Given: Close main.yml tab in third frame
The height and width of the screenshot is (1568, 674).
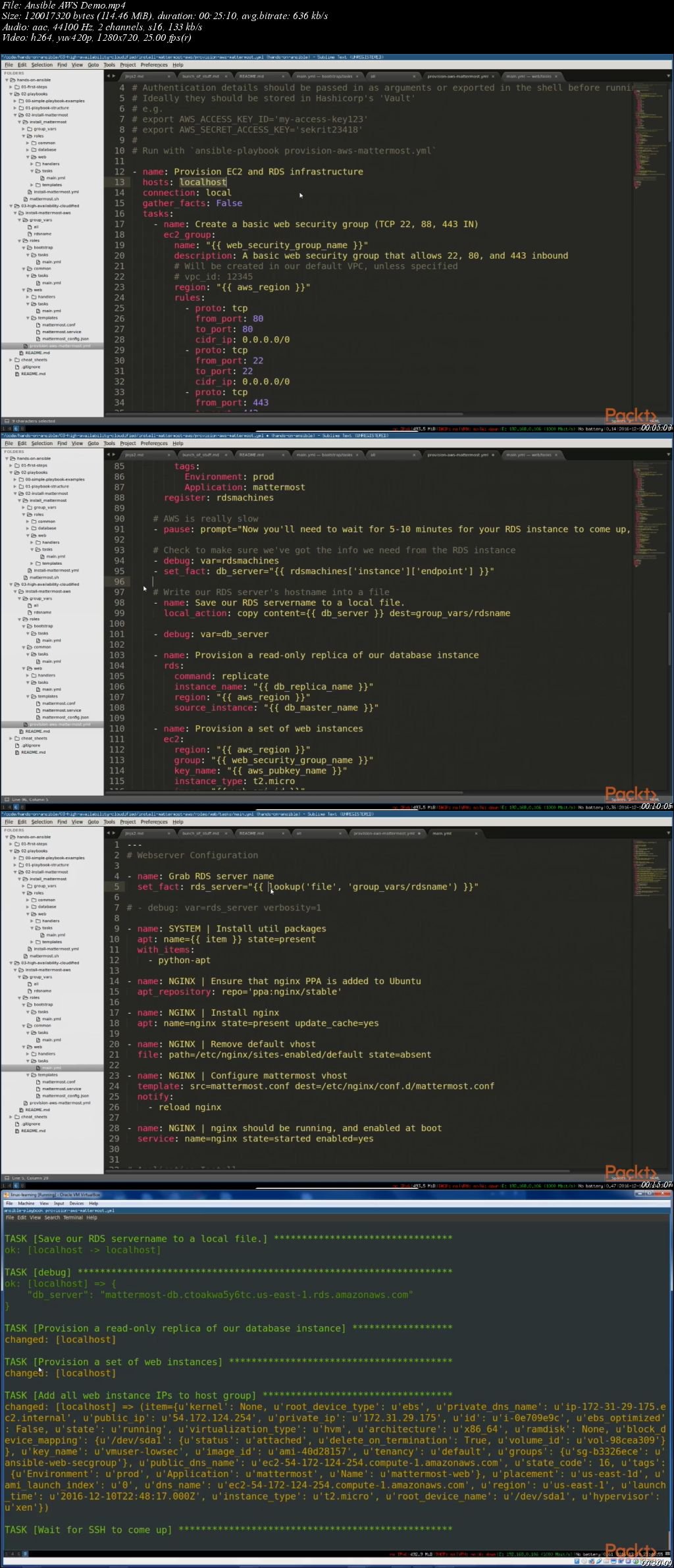Looking at the screenshot, I should click(476, 833).
